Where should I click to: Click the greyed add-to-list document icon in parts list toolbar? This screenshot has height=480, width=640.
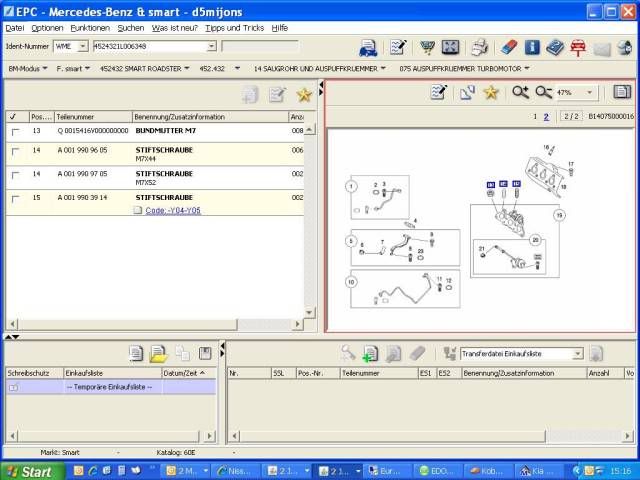250,95
